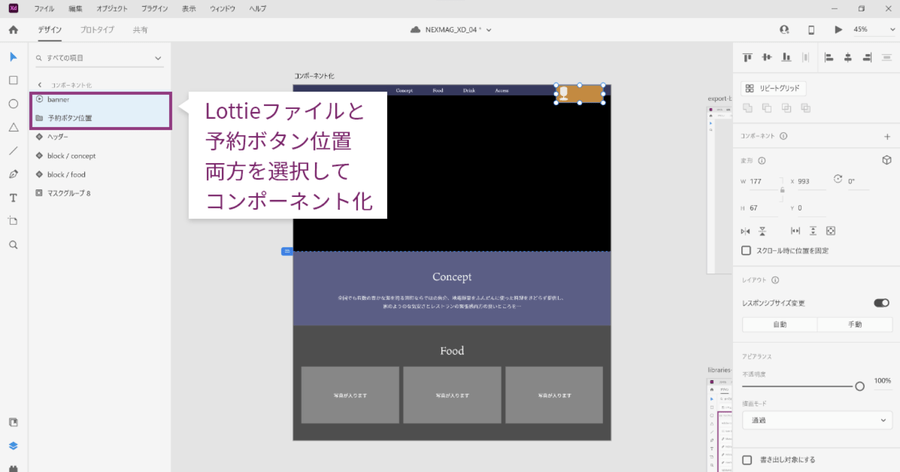The height and width of the screenshot is (472, 900).
Task: Select the Rectangle tool
Action: pos(13,80)
